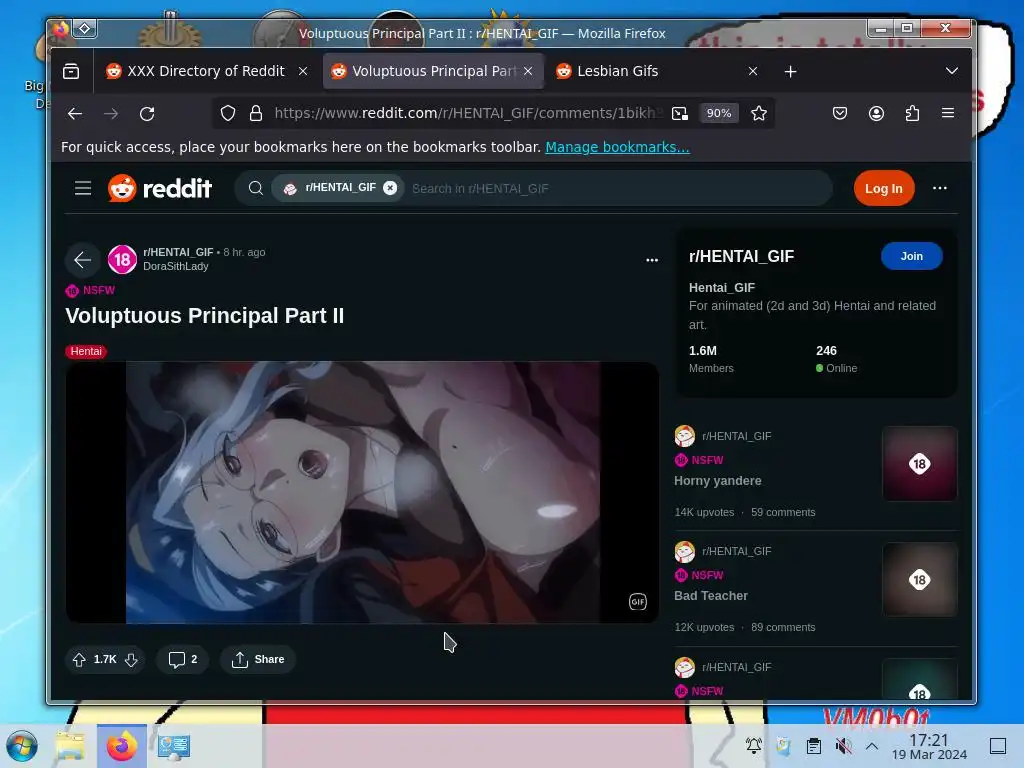Click the tracking protection shield icon
This screenshot has width=1024, height=768.
click(x=228, y=114)
